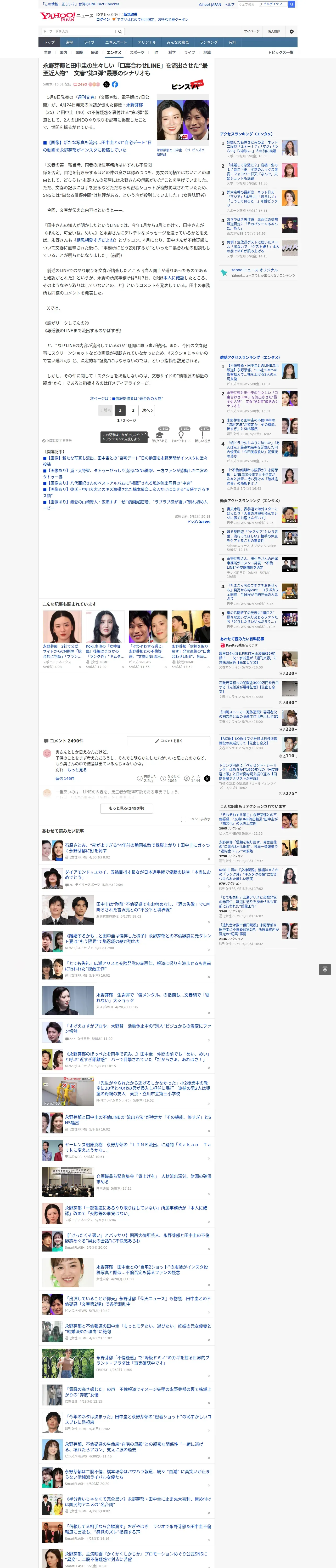336x1568 pixels.
Task: Click 学びがある graduation cap reaction
Action: (x=159, y=435)
